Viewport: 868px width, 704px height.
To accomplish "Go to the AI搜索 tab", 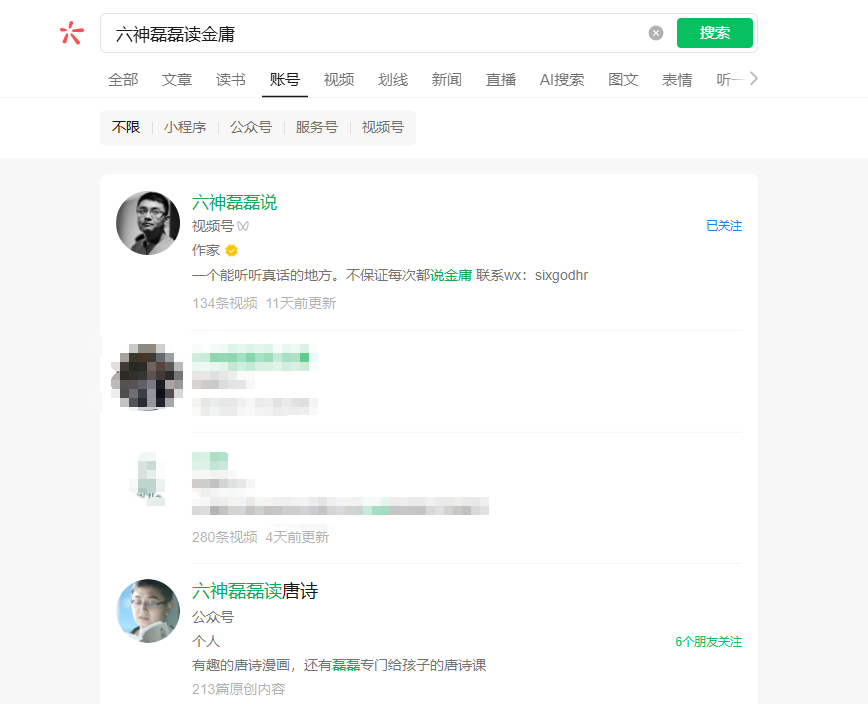I will [562, 80].
